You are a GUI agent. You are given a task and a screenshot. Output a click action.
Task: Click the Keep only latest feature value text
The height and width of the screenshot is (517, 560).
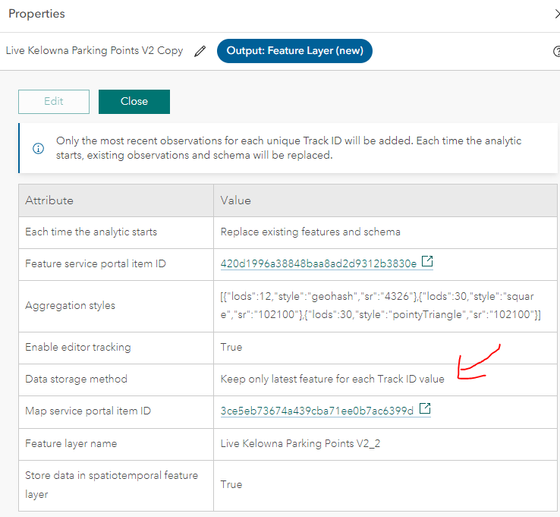[x=332, y=379]
